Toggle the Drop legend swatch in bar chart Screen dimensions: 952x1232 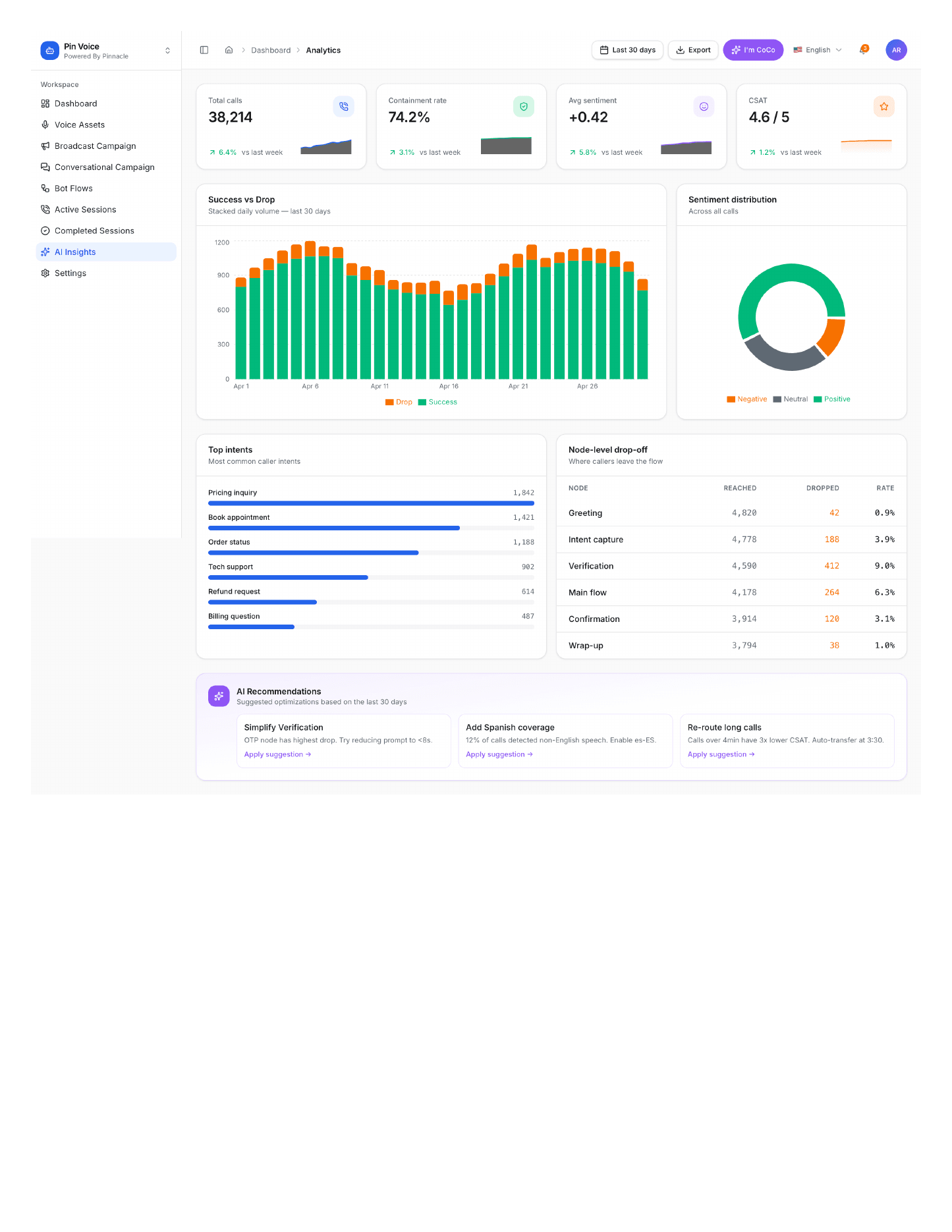tap(389, 402)
